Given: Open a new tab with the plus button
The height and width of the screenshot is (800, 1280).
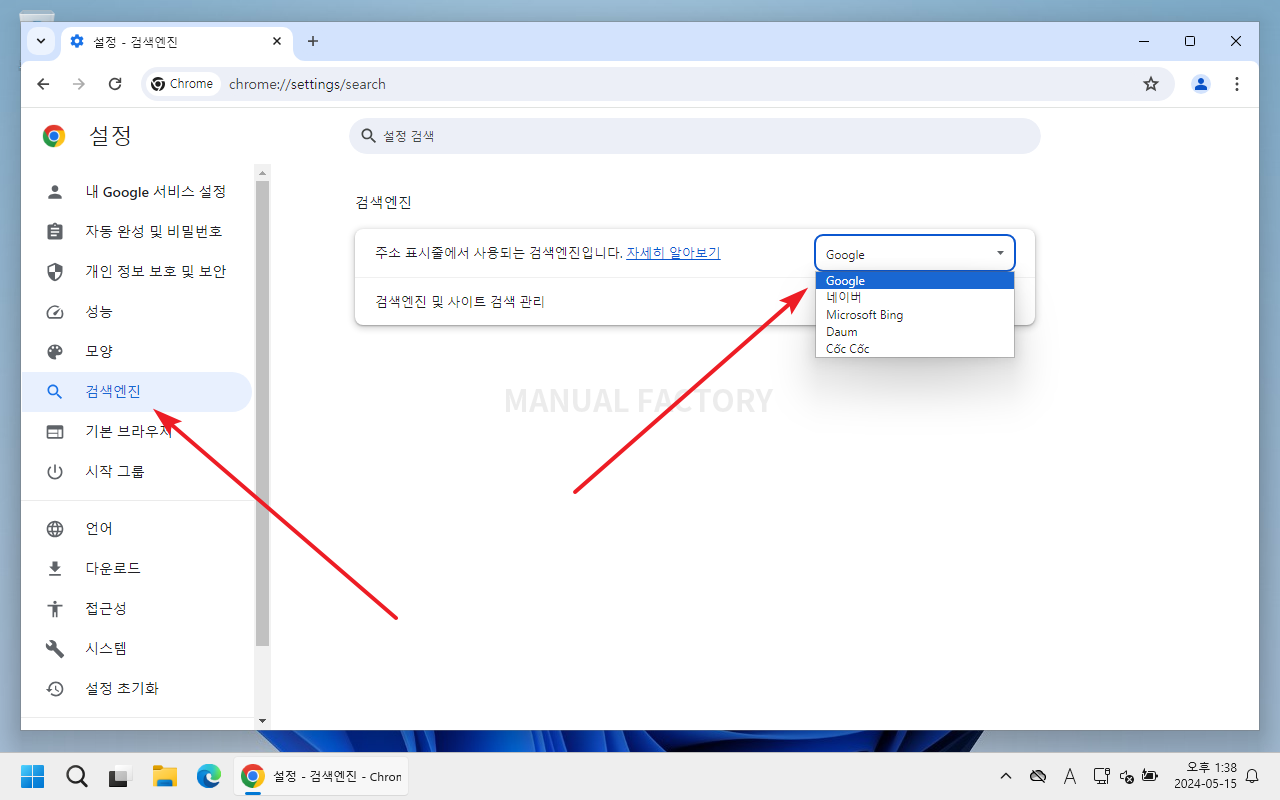Looking at the screenshot, I should (313, 41).
